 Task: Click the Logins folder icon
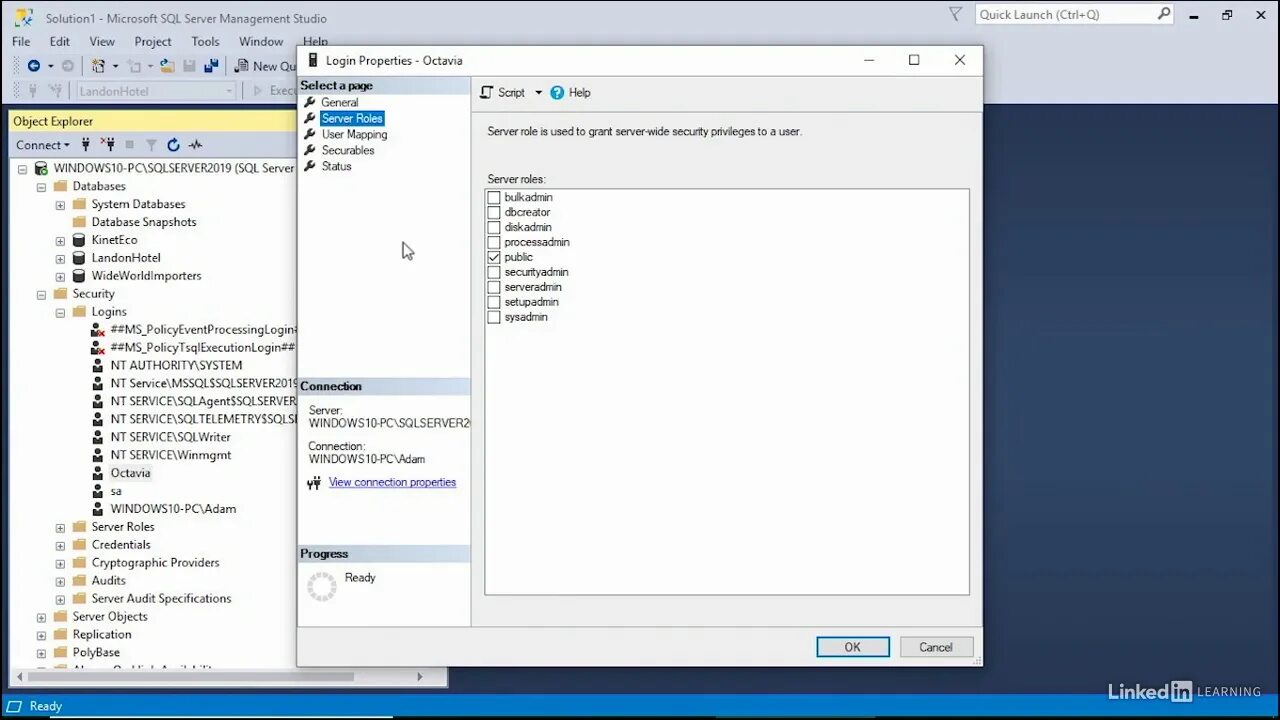point(79,312)
